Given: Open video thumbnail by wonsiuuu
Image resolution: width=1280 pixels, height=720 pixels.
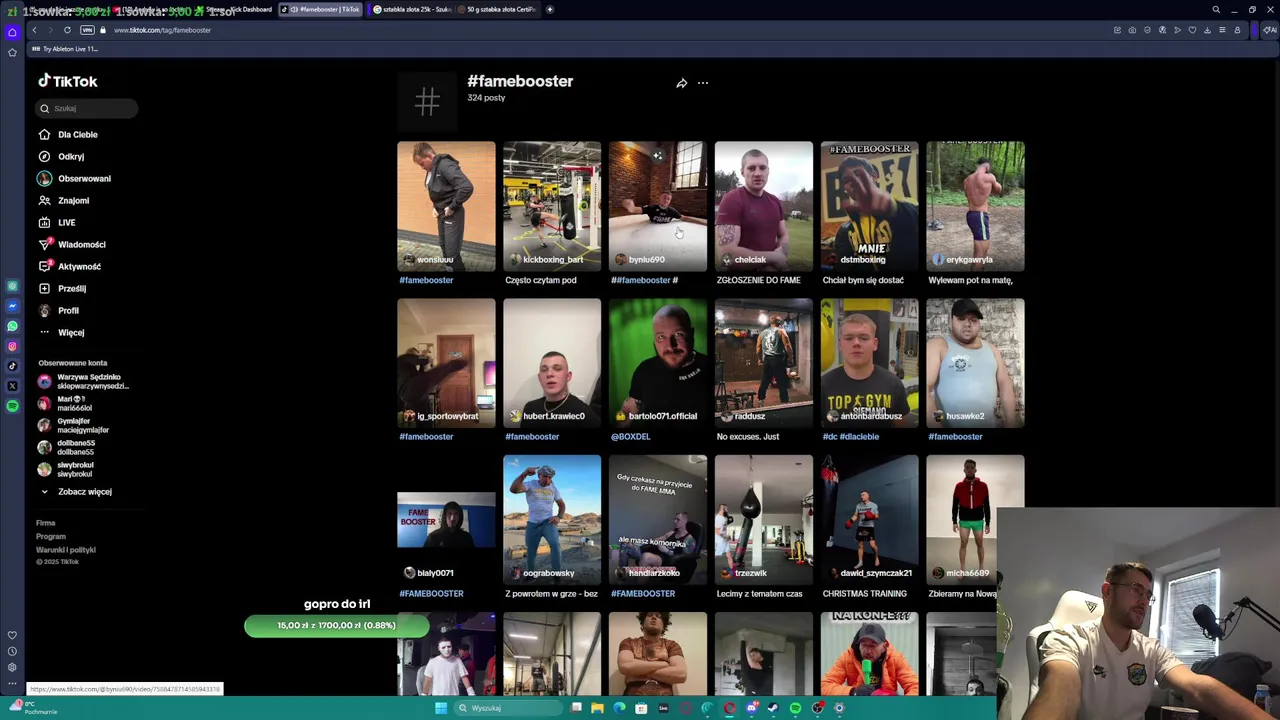Looking at the screenshot, I should coord(446,205).
